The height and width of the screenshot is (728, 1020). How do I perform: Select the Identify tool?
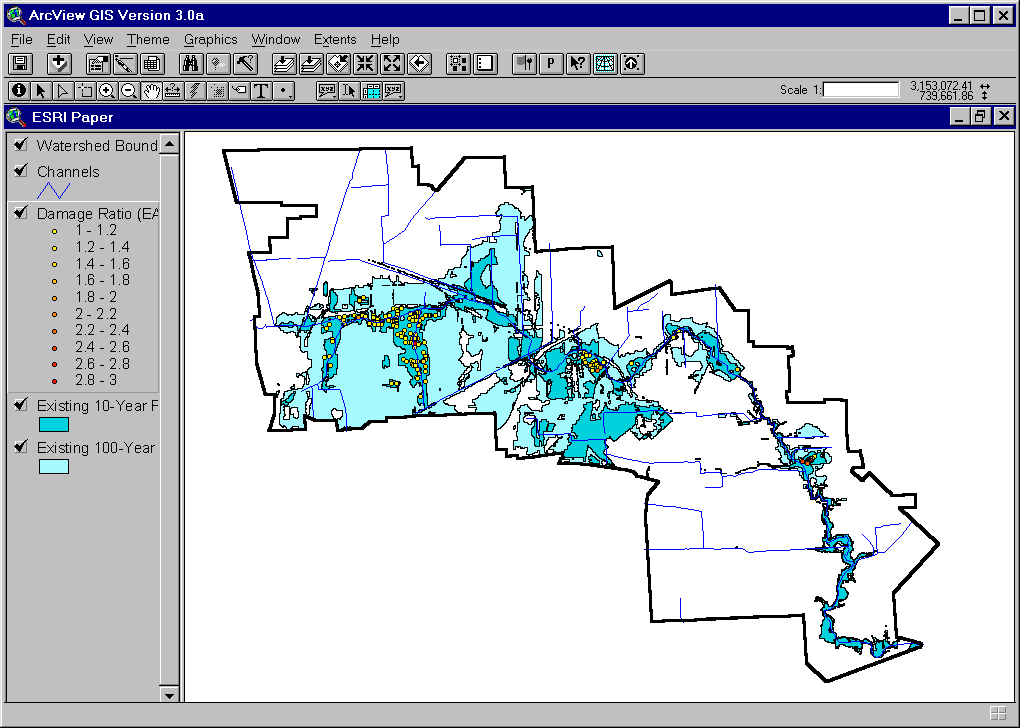[18, 90]
